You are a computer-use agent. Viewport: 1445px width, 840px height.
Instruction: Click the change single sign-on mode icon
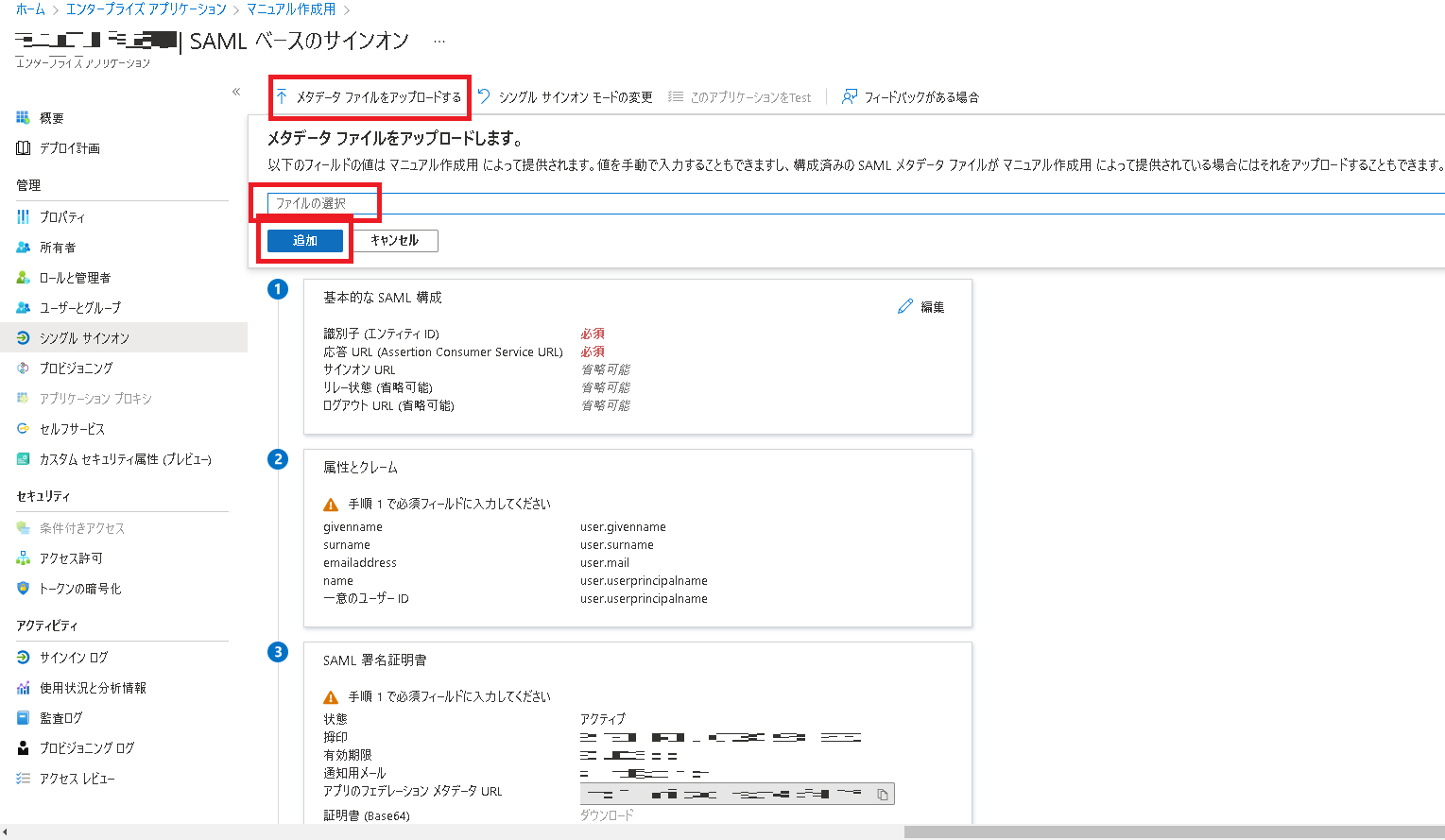tap(484, 96)
